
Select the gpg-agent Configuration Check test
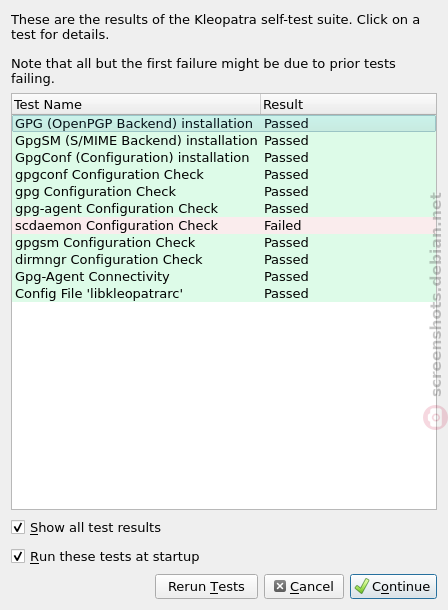(x=224, y=209)
